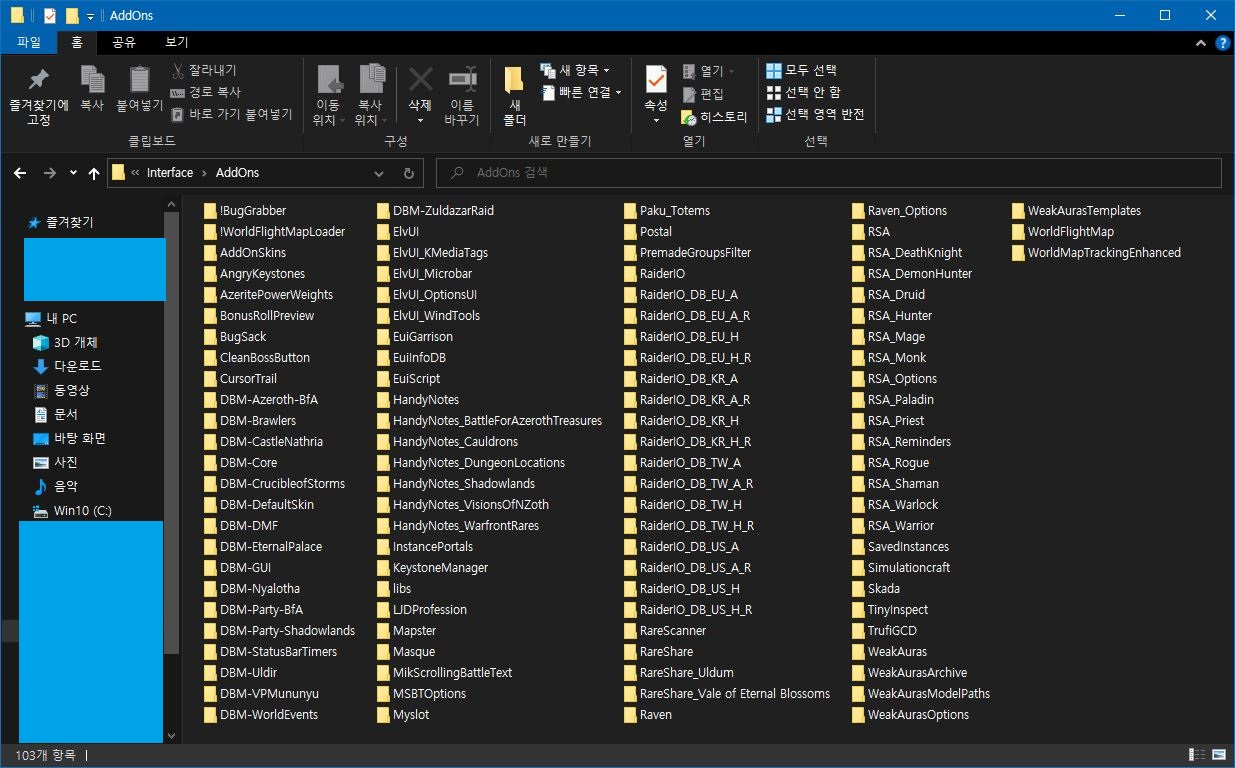Image resolution: width=1235 pixels, height=768 pixels.
Task: Collapse the ribbon with the chevron
Action: click(x=1201, y=43)
